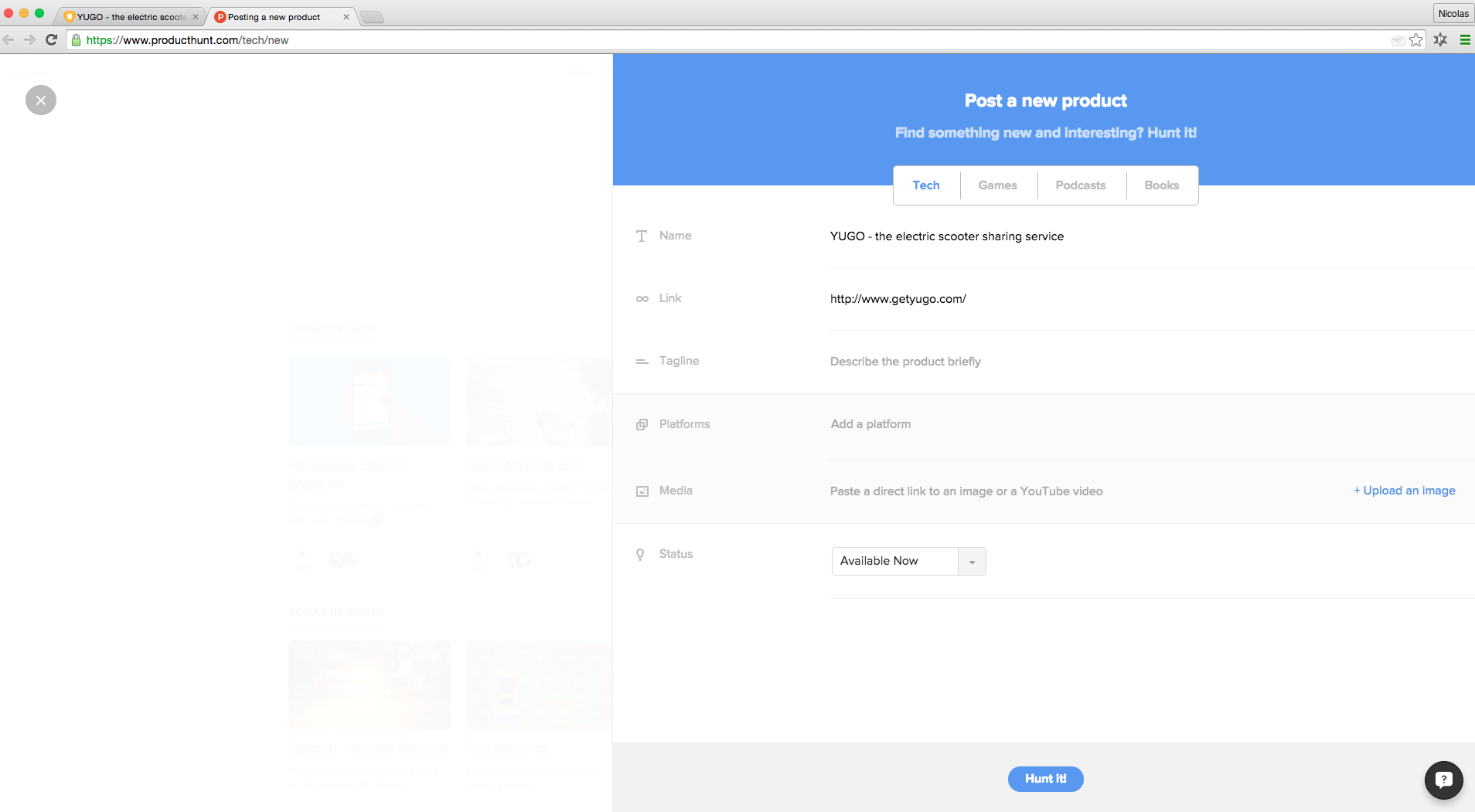Viewport: 1475px width, 812px height.
Task: Close the Posting a new product tab
Action: [346, 17]
